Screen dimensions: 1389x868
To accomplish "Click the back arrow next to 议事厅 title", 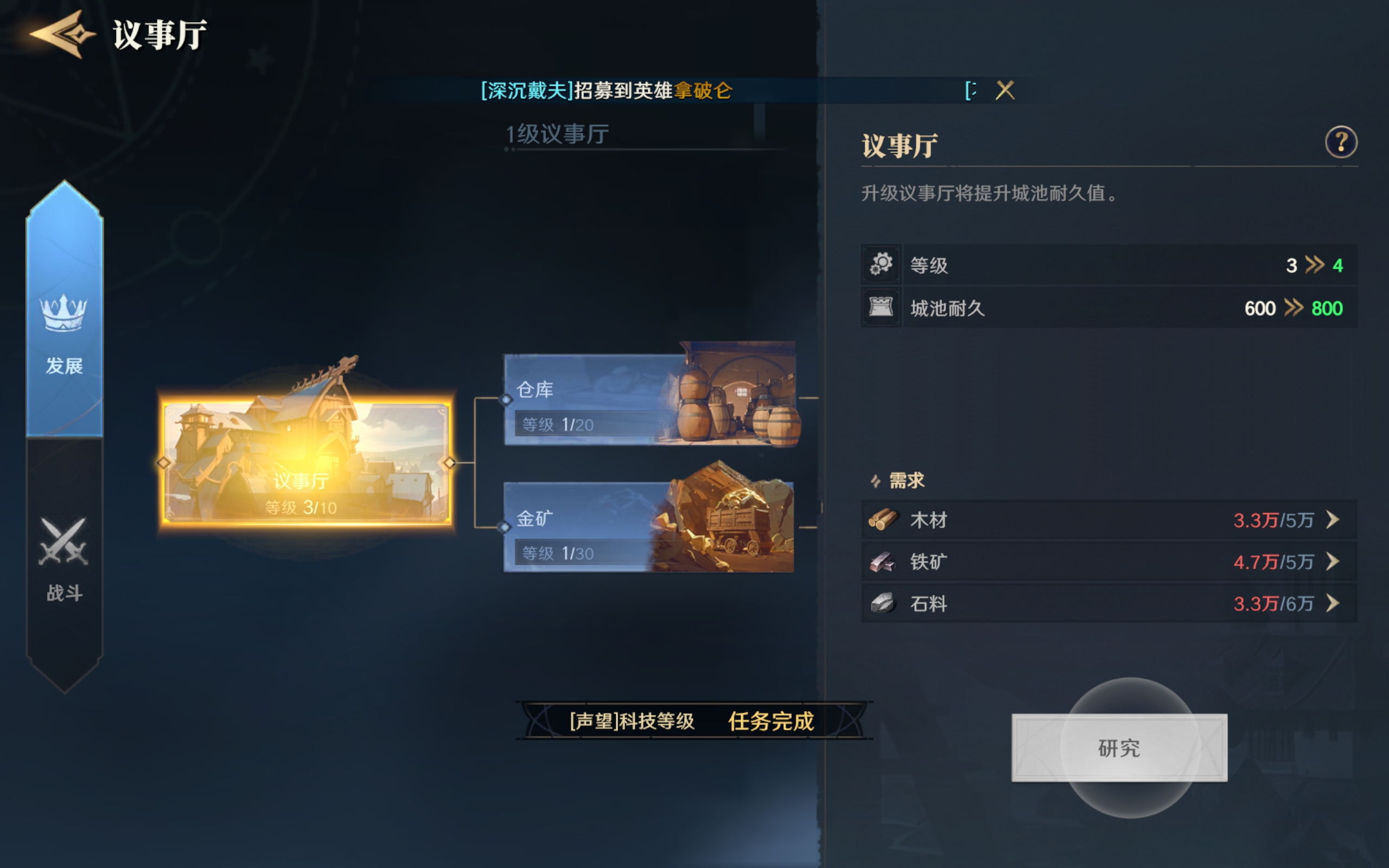I will click(x=63, y=34).
